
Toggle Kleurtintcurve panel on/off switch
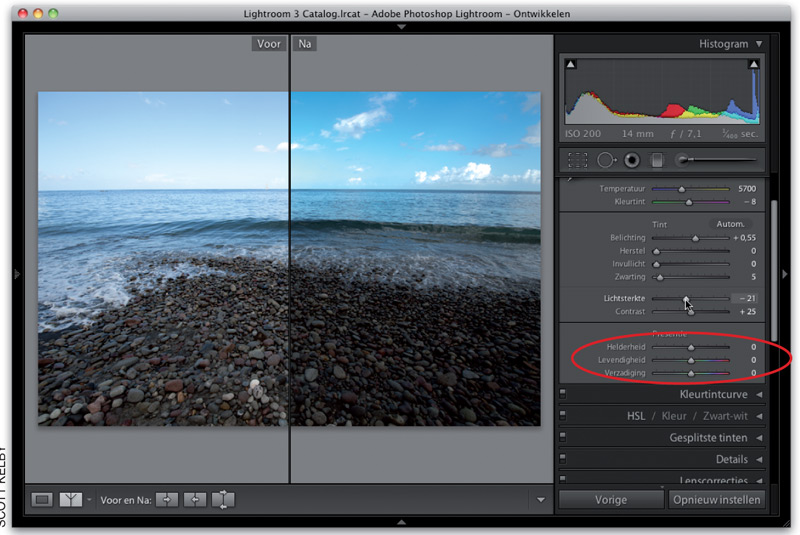coord(563,393)
